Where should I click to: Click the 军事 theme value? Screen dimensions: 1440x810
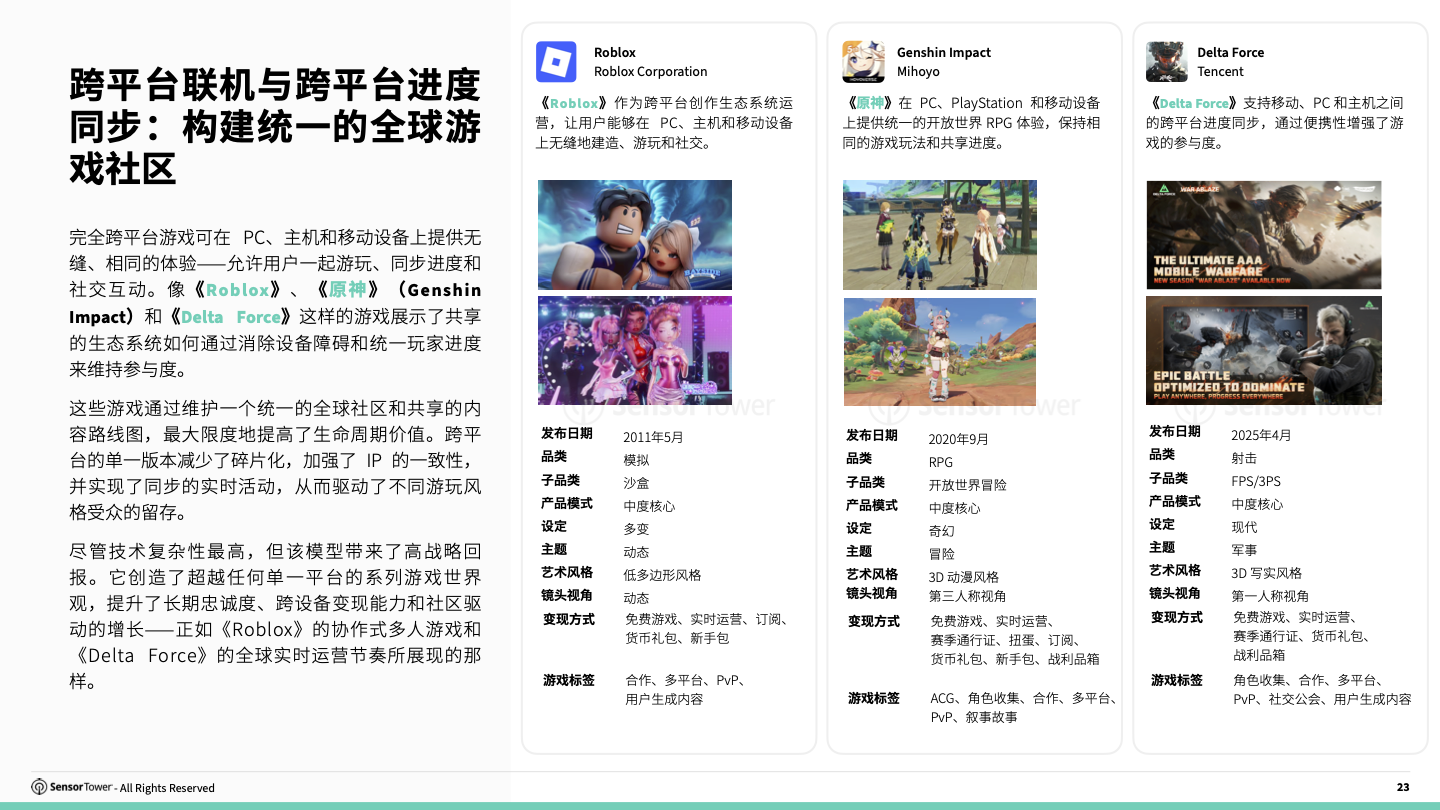[1244, 550]
